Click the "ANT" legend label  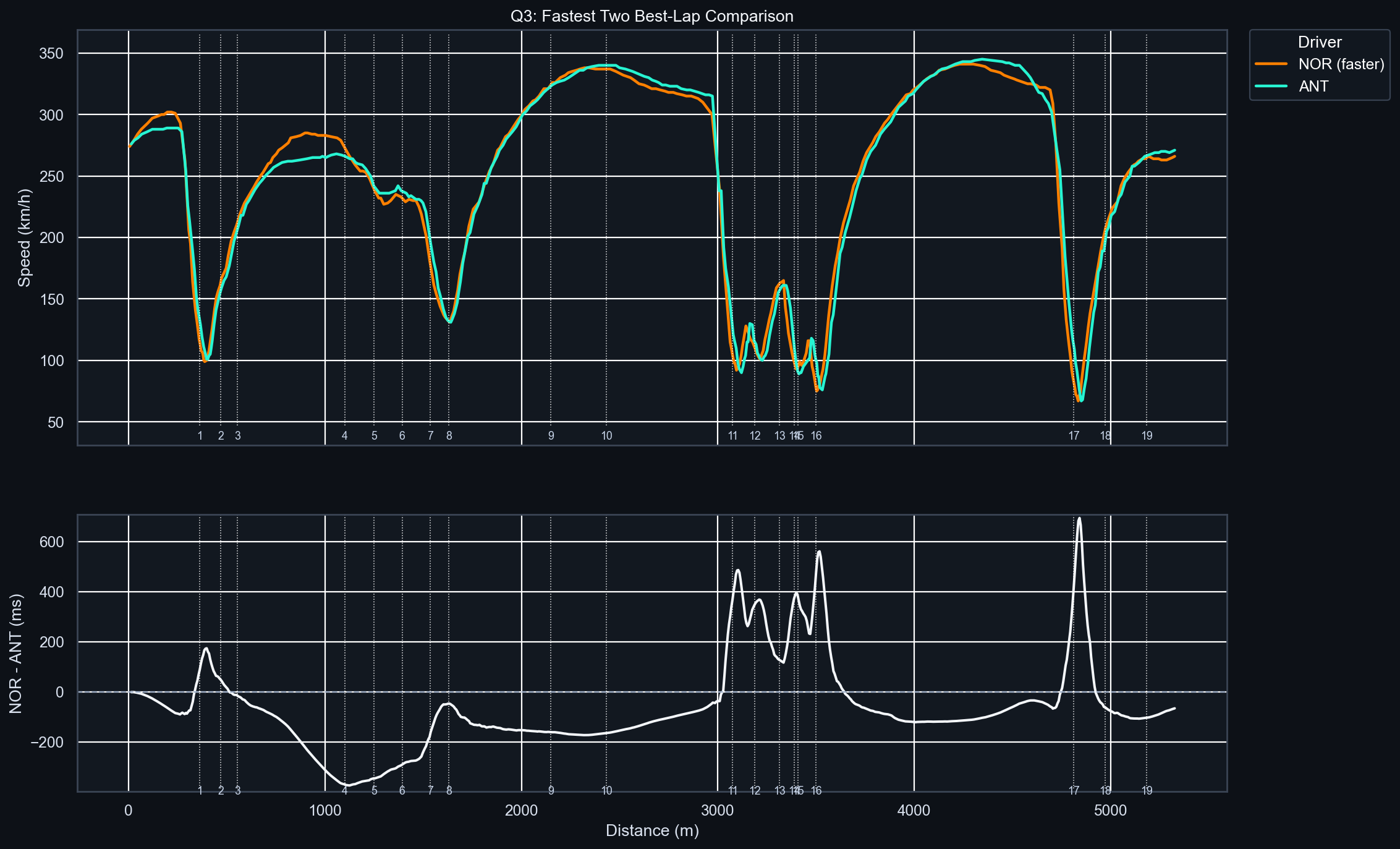point(1313,87)
